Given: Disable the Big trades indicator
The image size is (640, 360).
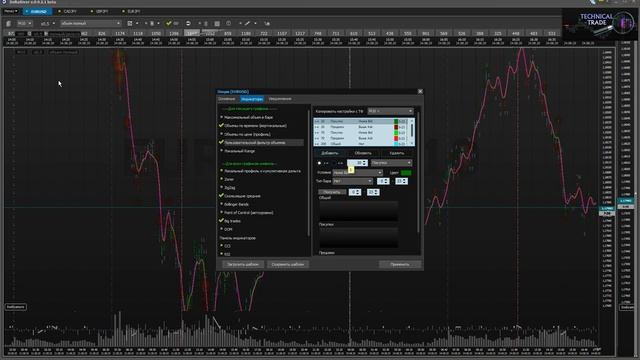Looking at the screenshot, I should [231, 221].
